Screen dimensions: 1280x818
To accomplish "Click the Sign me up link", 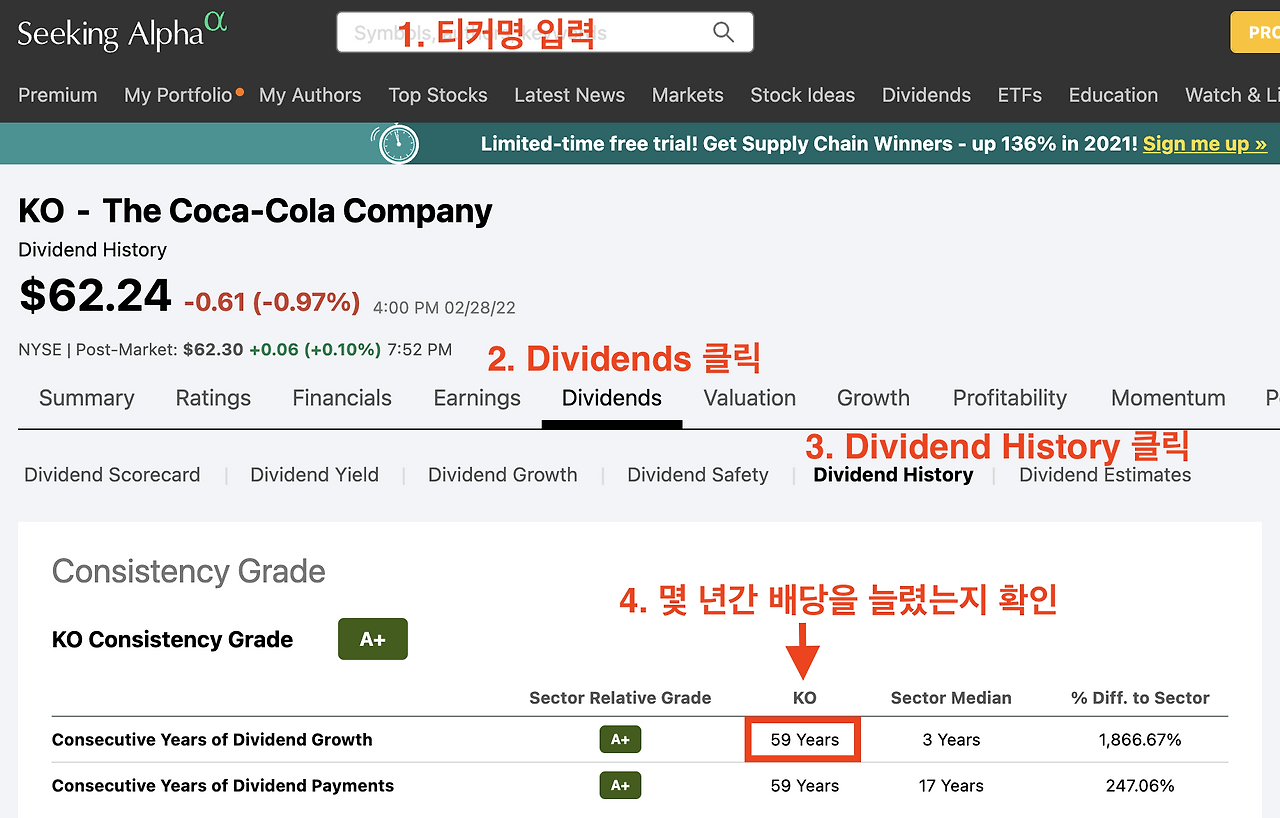I will click(1205, 144).
